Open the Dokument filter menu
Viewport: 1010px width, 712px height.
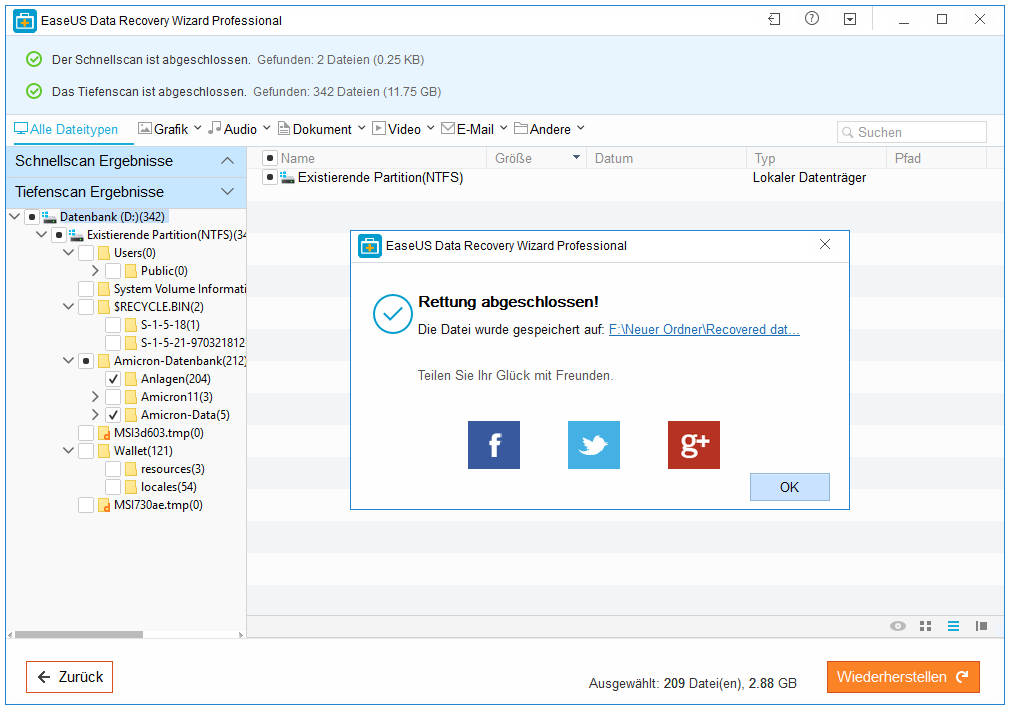321,129
